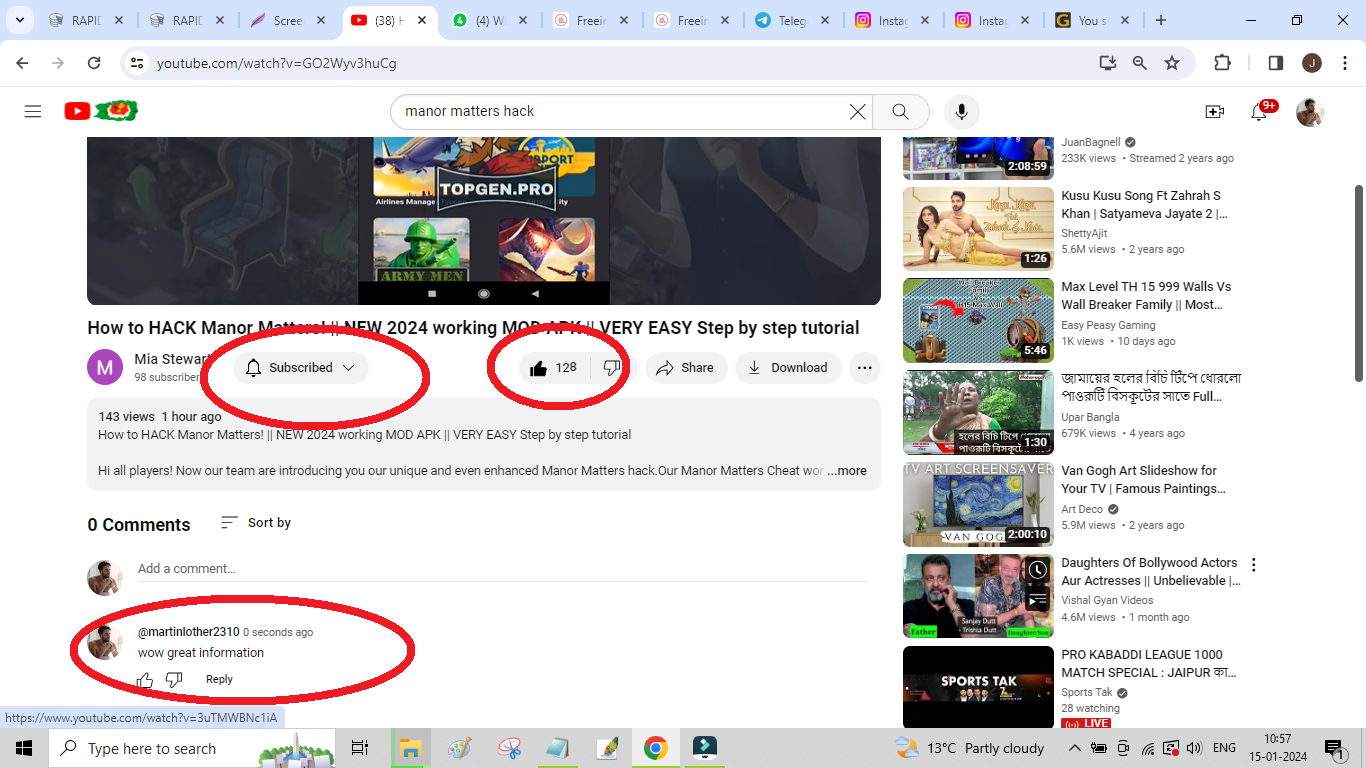Click the ENG language indicator
1366x768 pixels.
point(1224,748)
